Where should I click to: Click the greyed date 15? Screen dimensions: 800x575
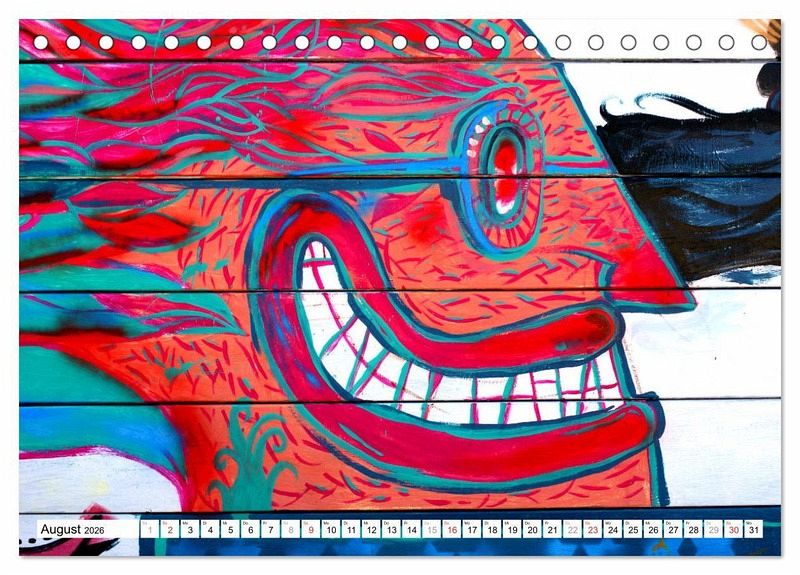click(432, 529)
